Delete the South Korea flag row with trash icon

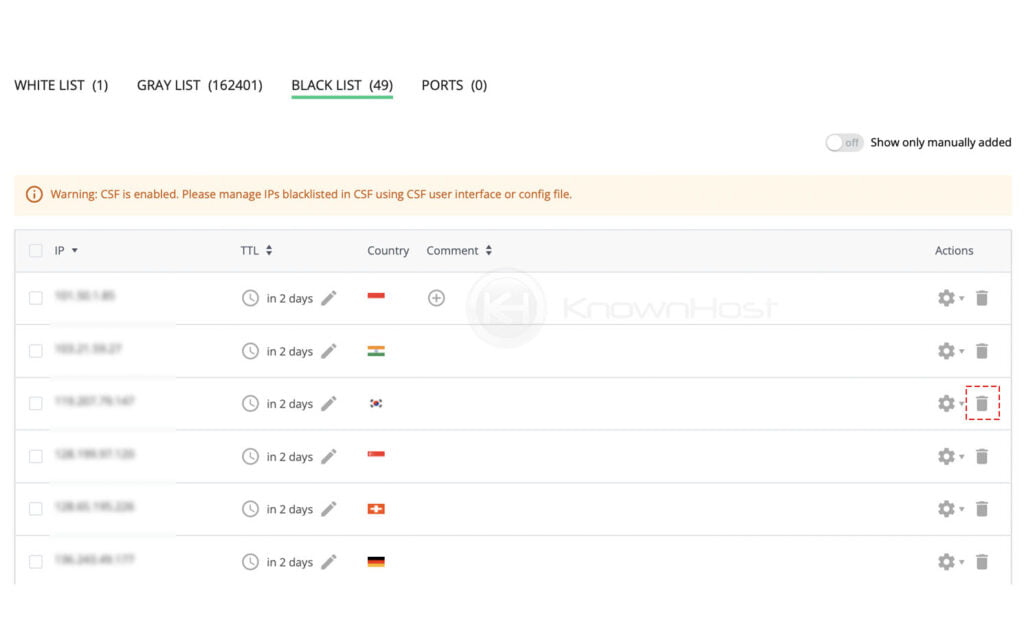point(982,404)
